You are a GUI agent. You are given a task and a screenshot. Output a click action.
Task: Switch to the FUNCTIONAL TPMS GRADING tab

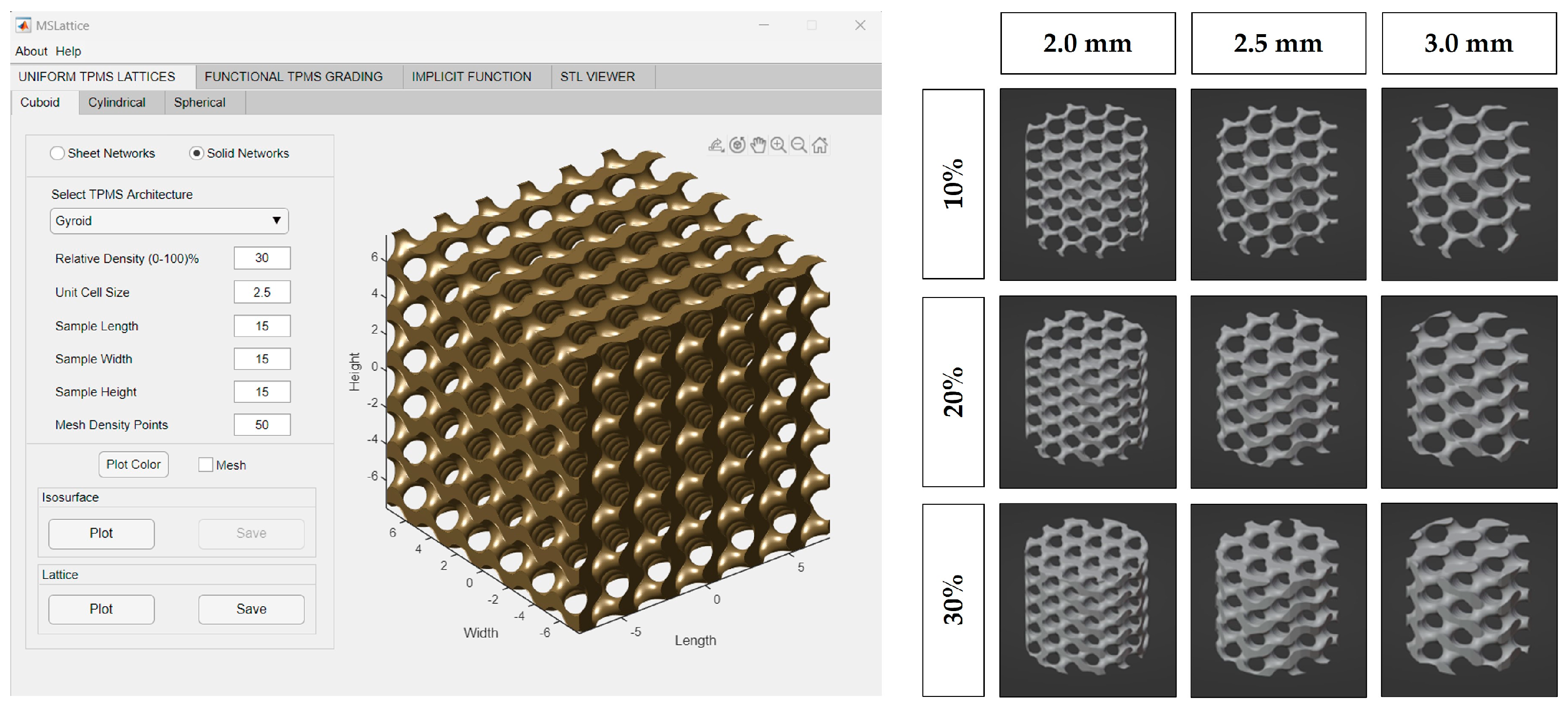pos(294,77)
